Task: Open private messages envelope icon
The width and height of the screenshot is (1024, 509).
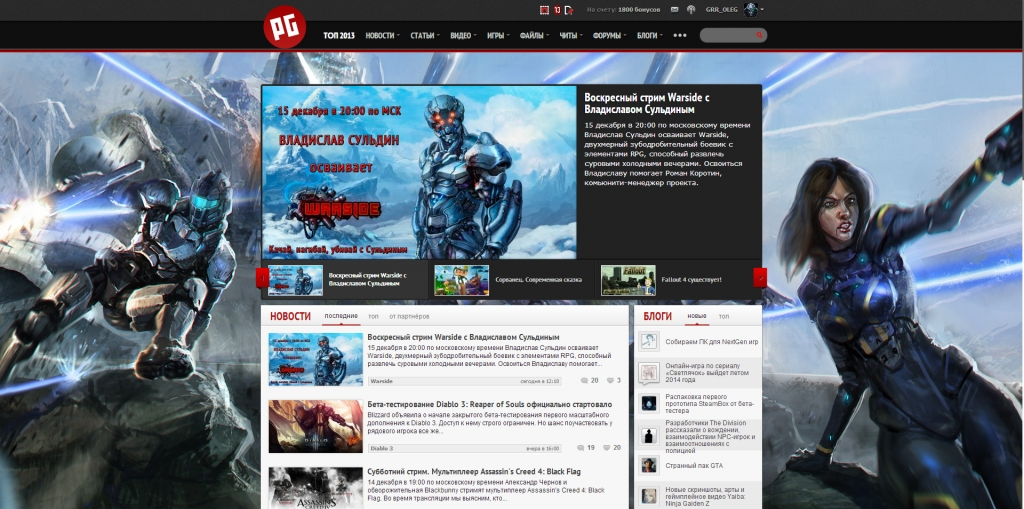Action: point(677,10)
